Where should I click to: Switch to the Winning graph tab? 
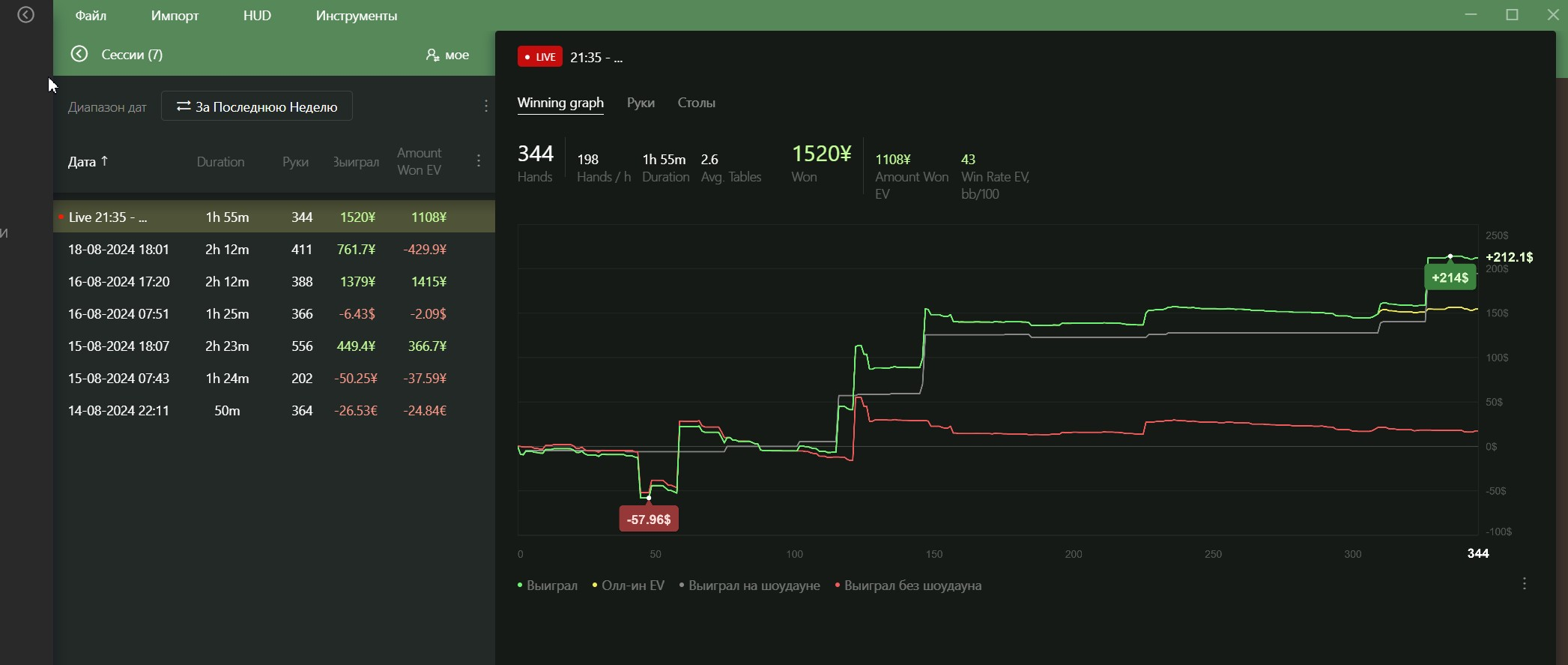click(560, 103)
